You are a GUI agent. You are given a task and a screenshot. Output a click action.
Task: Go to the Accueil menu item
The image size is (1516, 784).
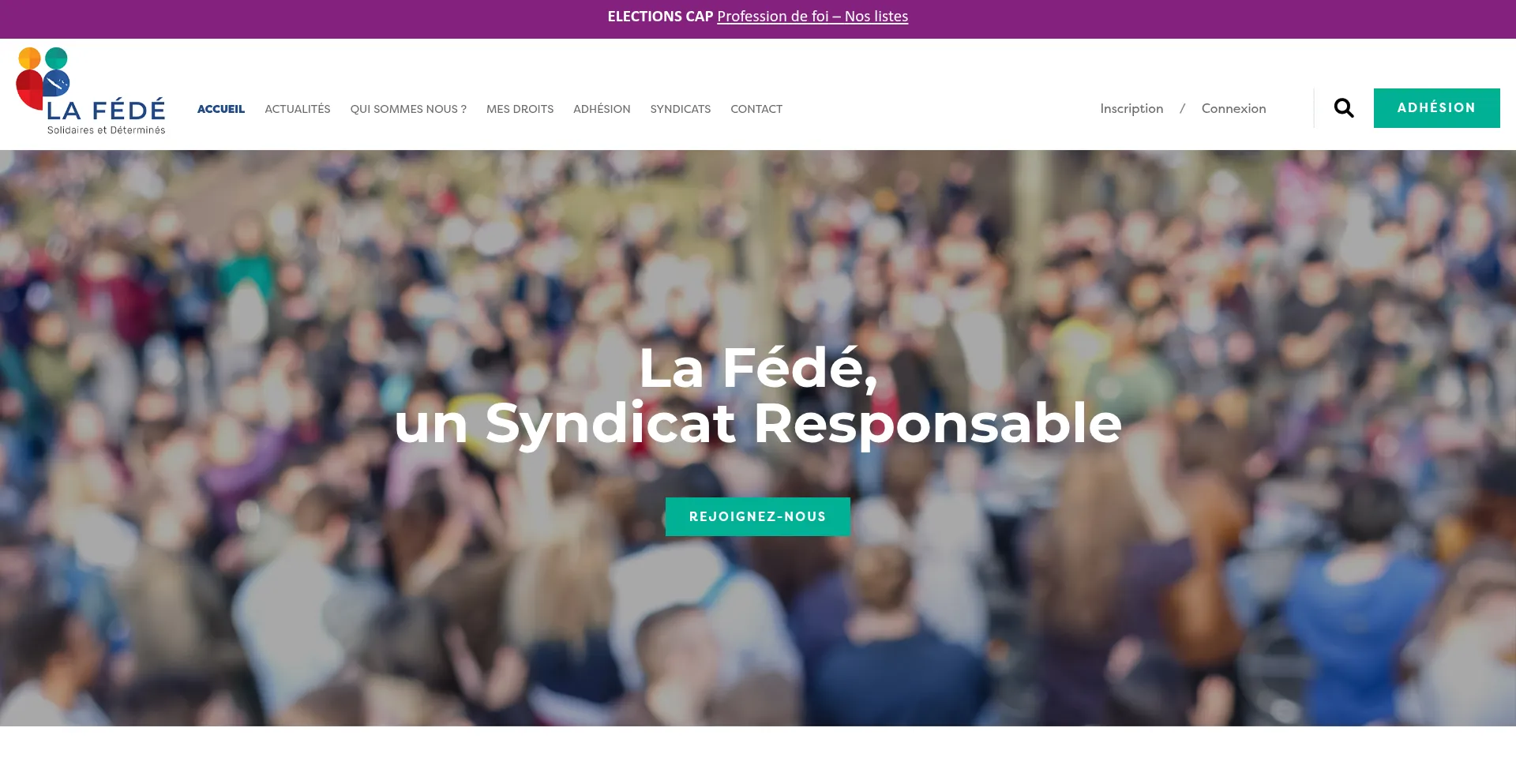click(x=221, y=109)
